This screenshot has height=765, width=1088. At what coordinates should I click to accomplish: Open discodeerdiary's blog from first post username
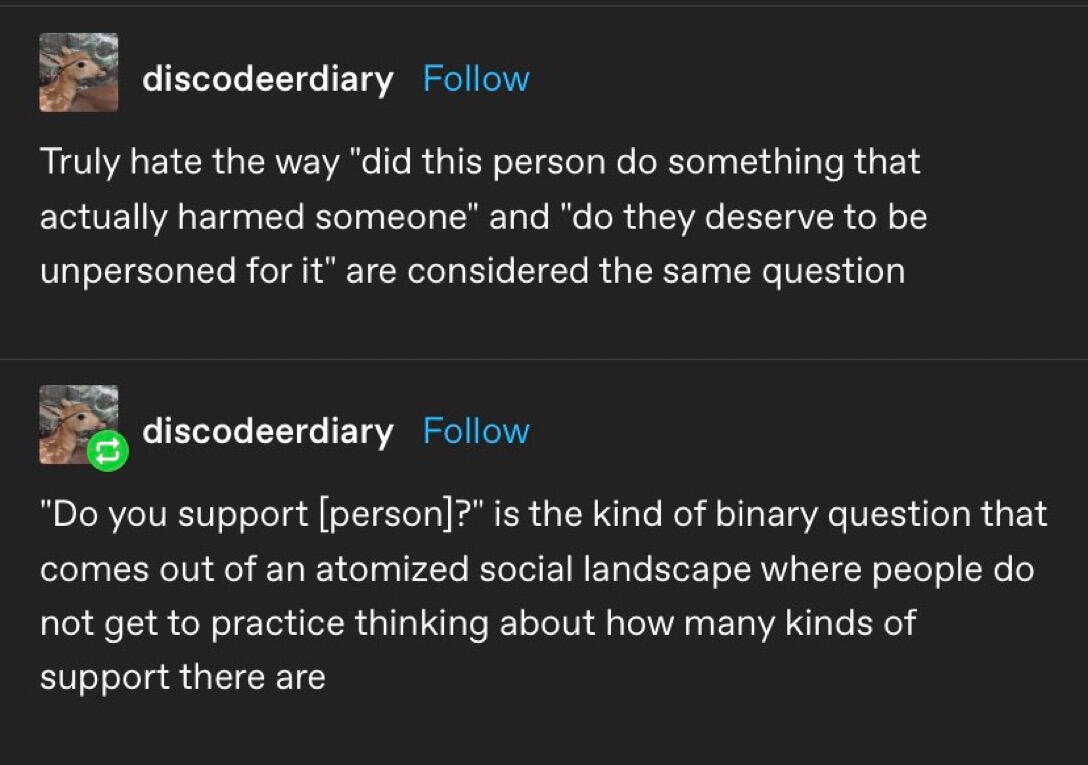coord(268,79)
